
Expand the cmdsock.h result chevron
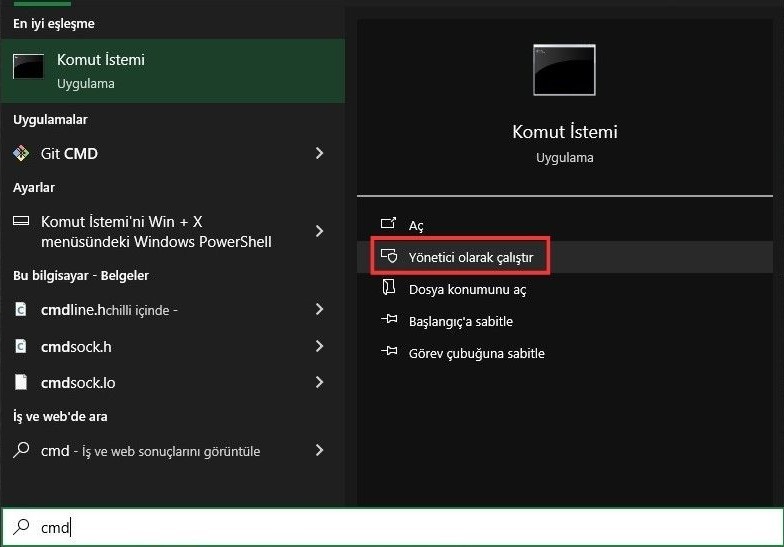[319, 346]
